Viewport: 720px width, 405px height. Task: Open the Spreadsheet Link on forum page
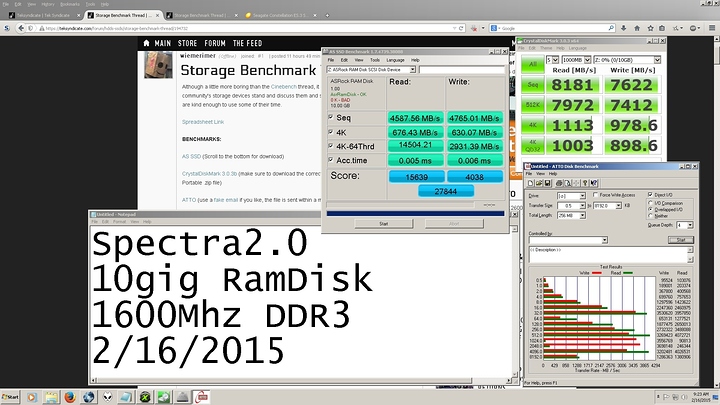coord(203,122)
